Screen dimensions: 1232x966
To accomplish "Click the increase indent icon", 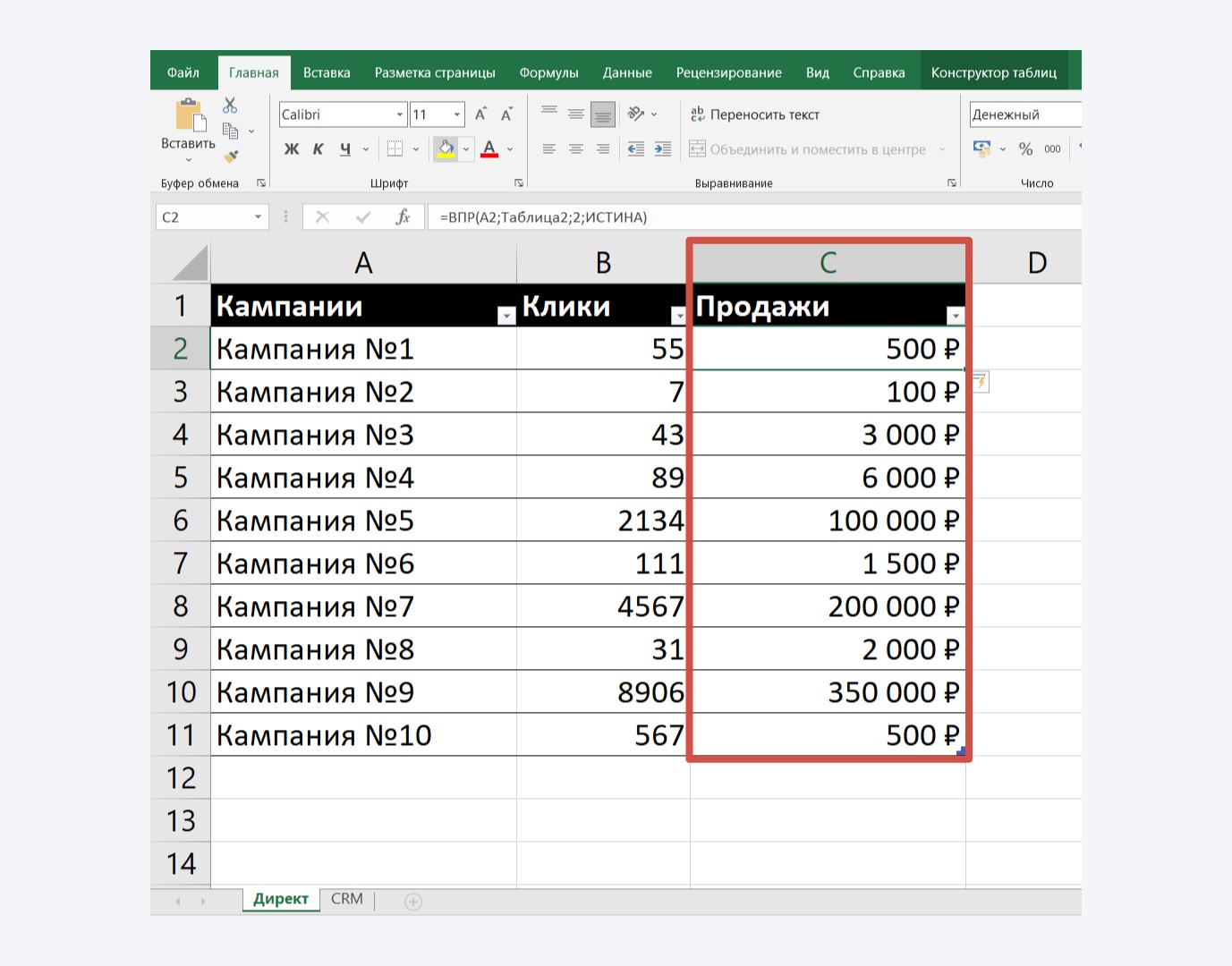I will pos(663,149).
